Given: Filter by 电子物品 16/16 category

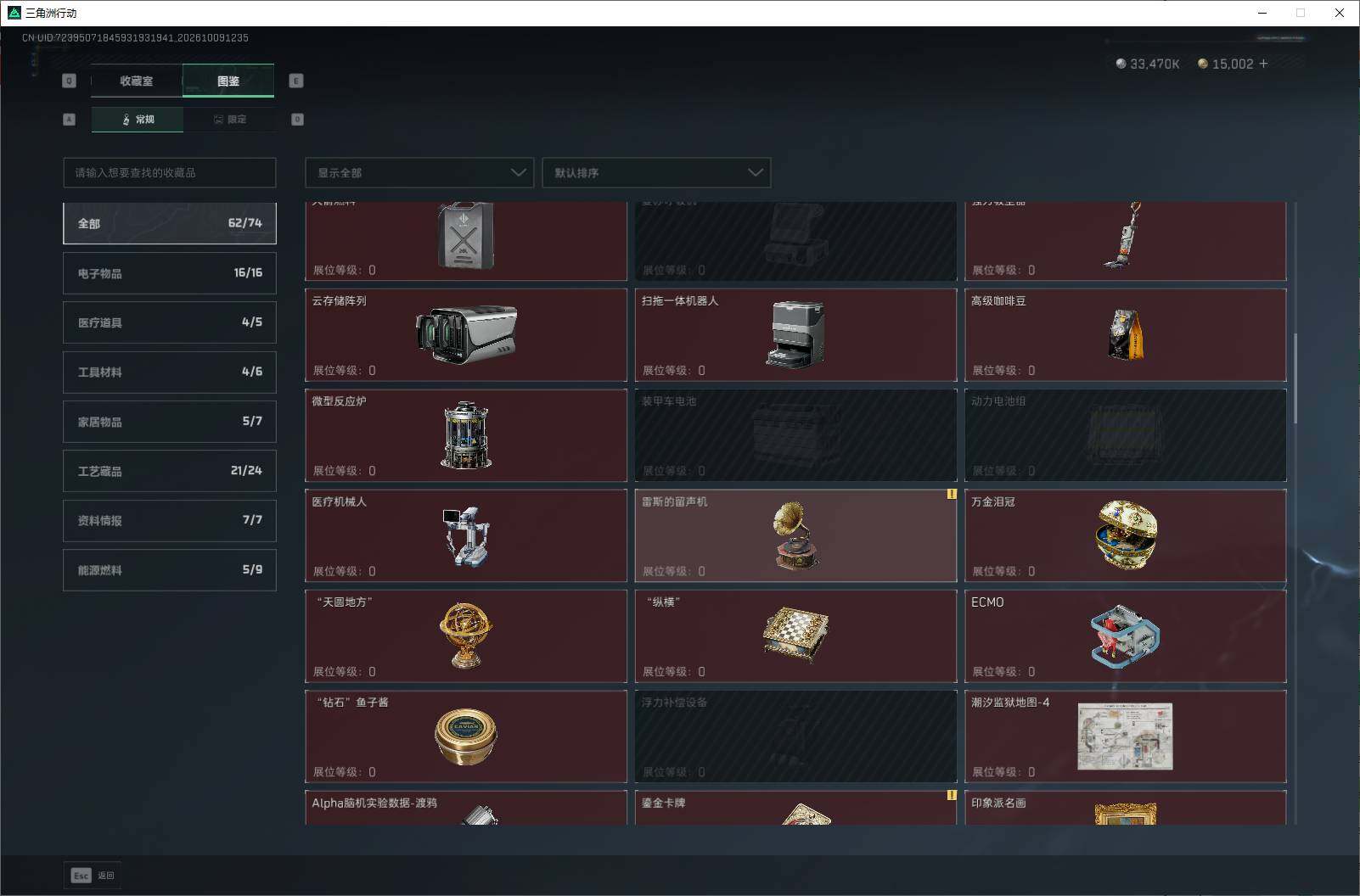Looking at the screenshot, I should click(170, 273).
